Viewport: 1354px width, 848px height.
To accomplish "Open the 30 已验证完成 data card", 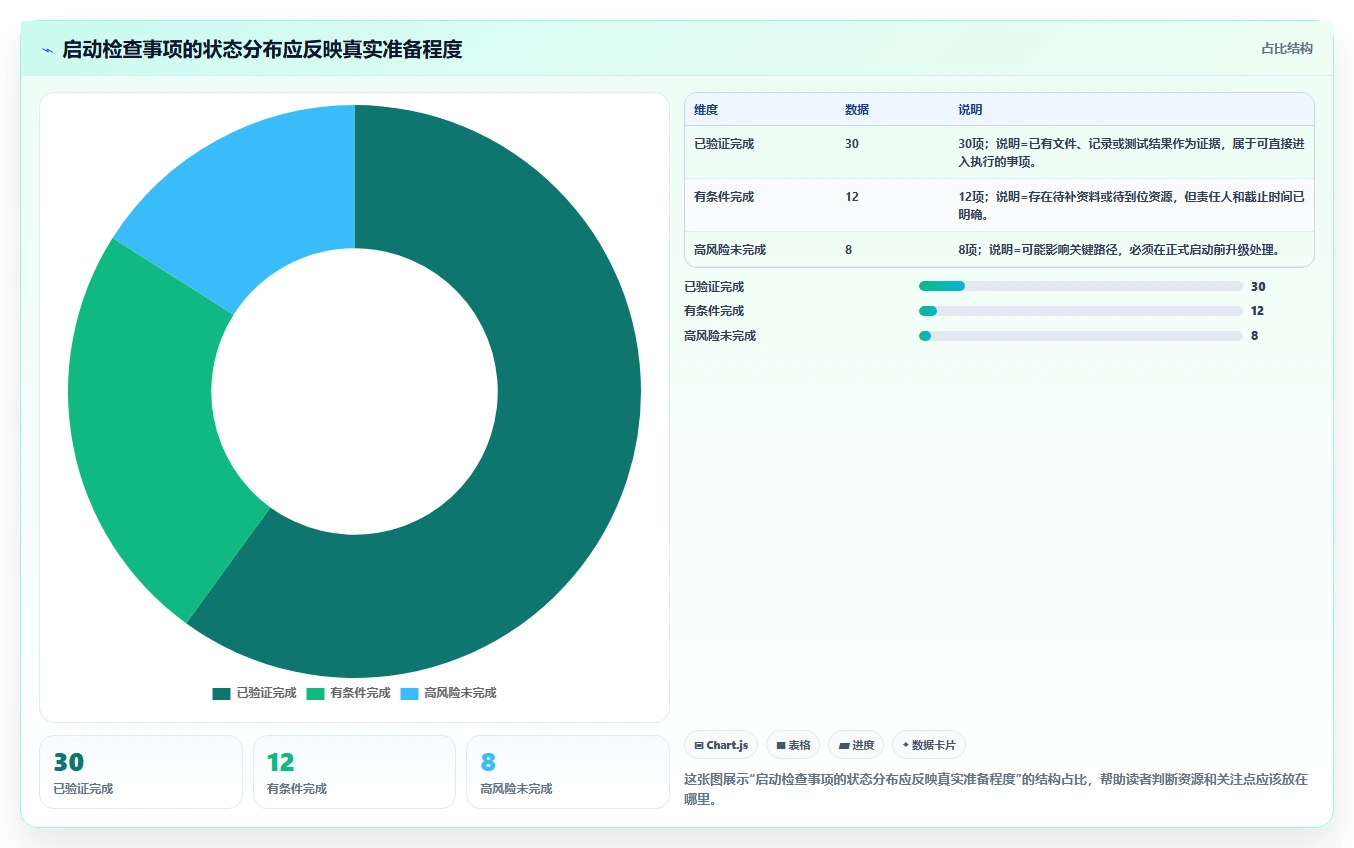I will (141, 772).
